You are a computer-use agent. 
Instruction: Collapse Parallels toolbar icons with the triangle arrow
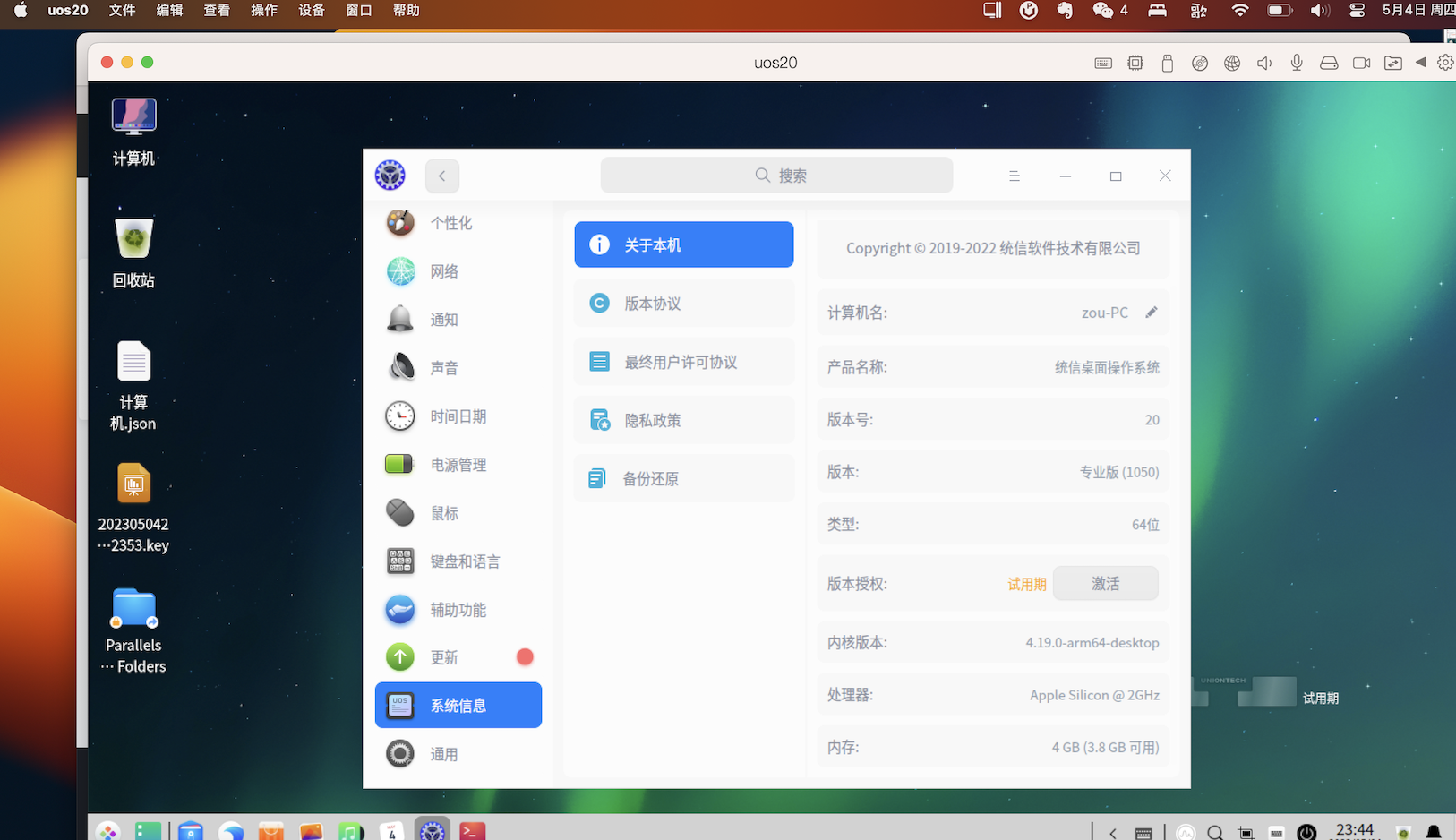point(1421,62)
